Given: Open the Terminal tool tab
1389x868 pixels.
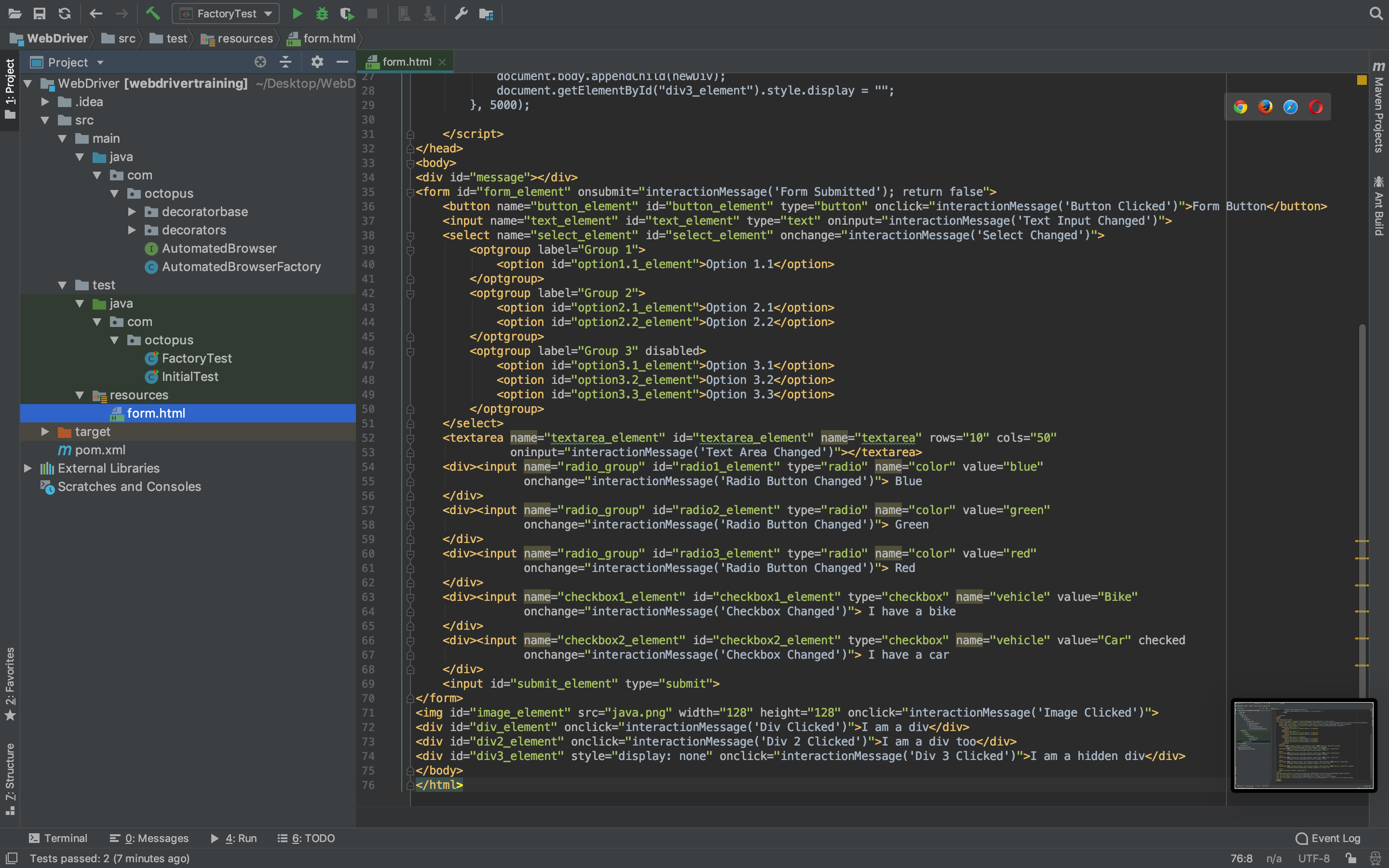Looking at the screenshot, I should (x=58, y=838).
